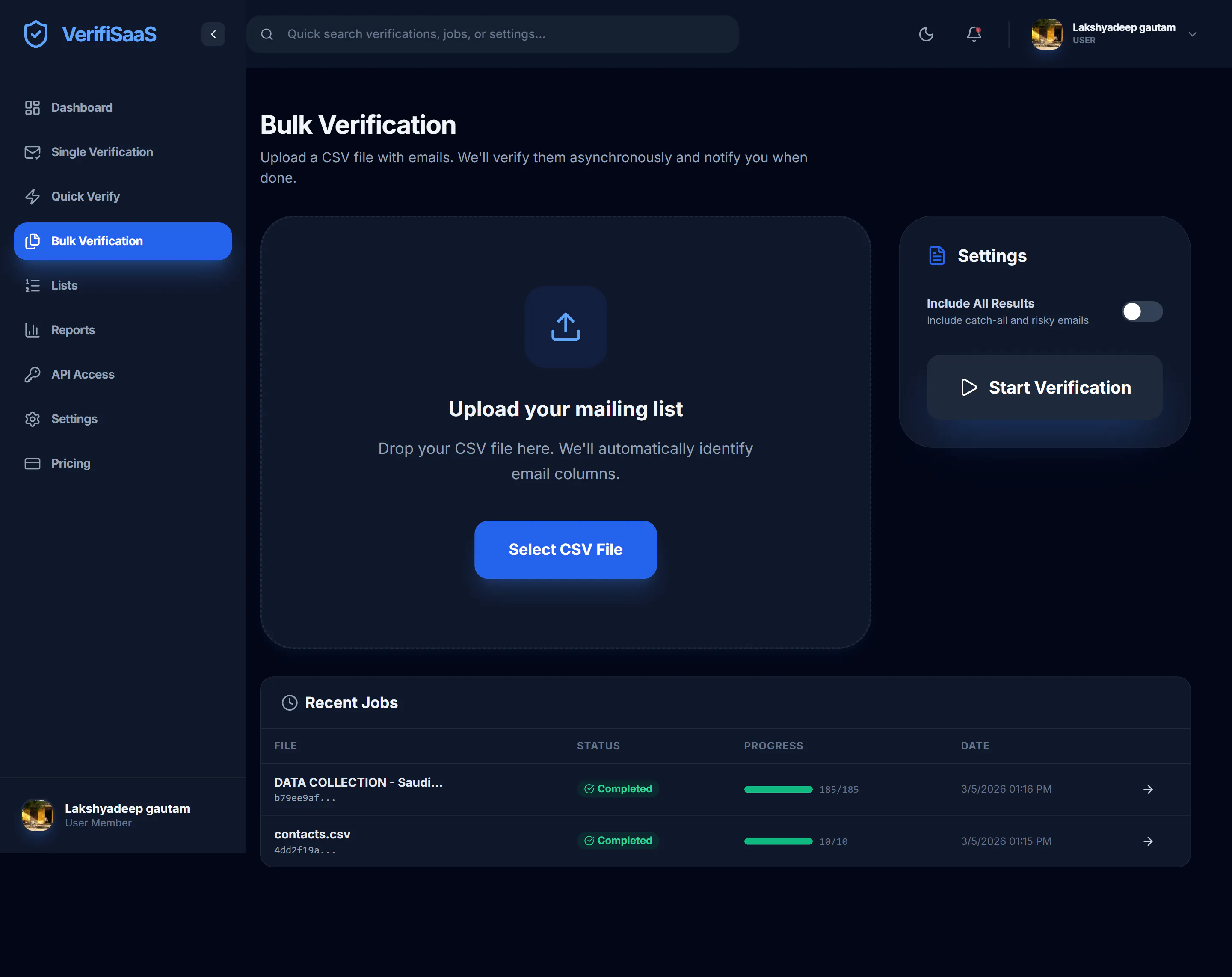Open notifications via the bell icon
This screenshot has height=977, width=1232.
click(974, 34)
